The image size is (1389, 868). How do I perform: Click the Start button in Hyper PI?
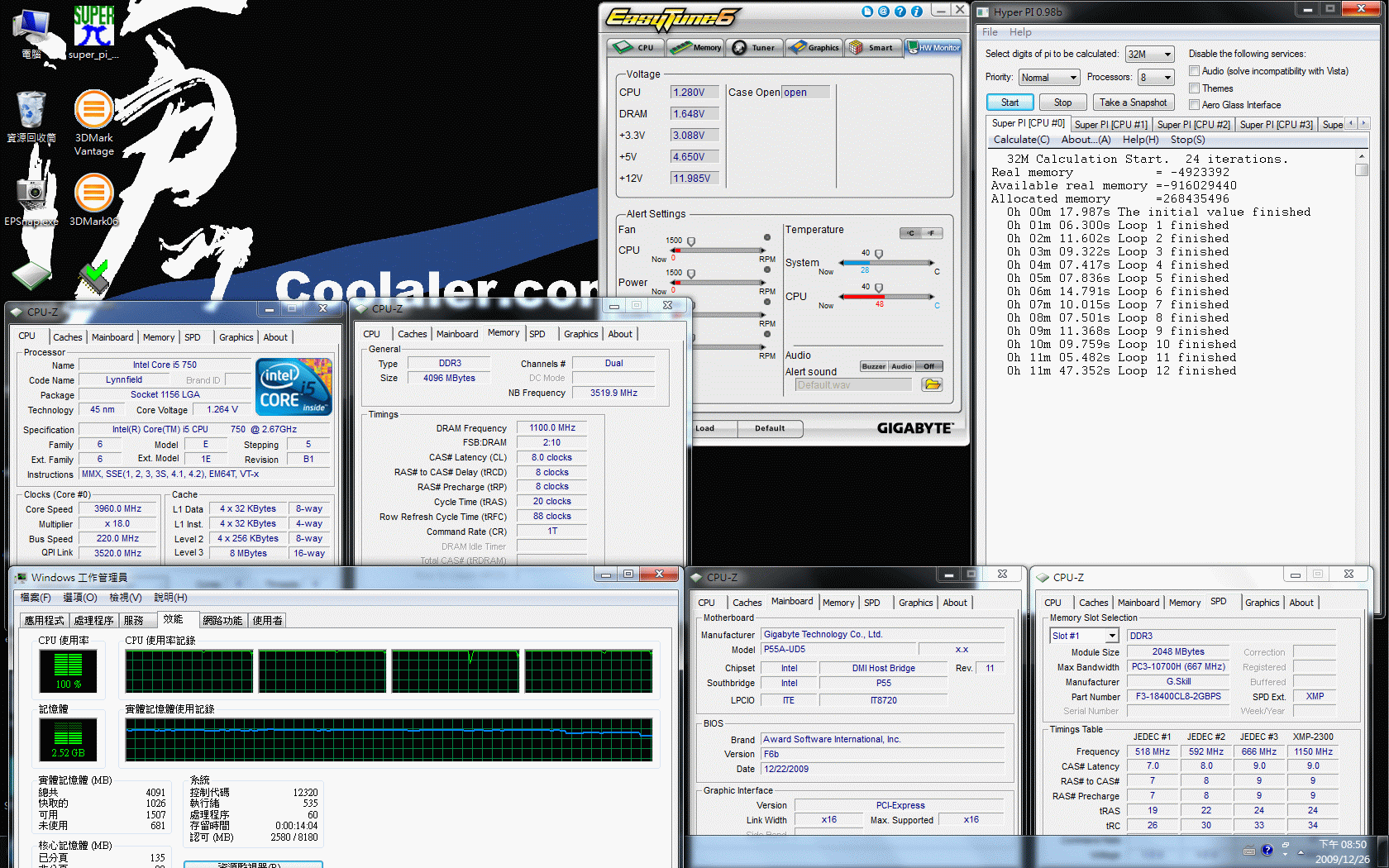(1010, 103)
